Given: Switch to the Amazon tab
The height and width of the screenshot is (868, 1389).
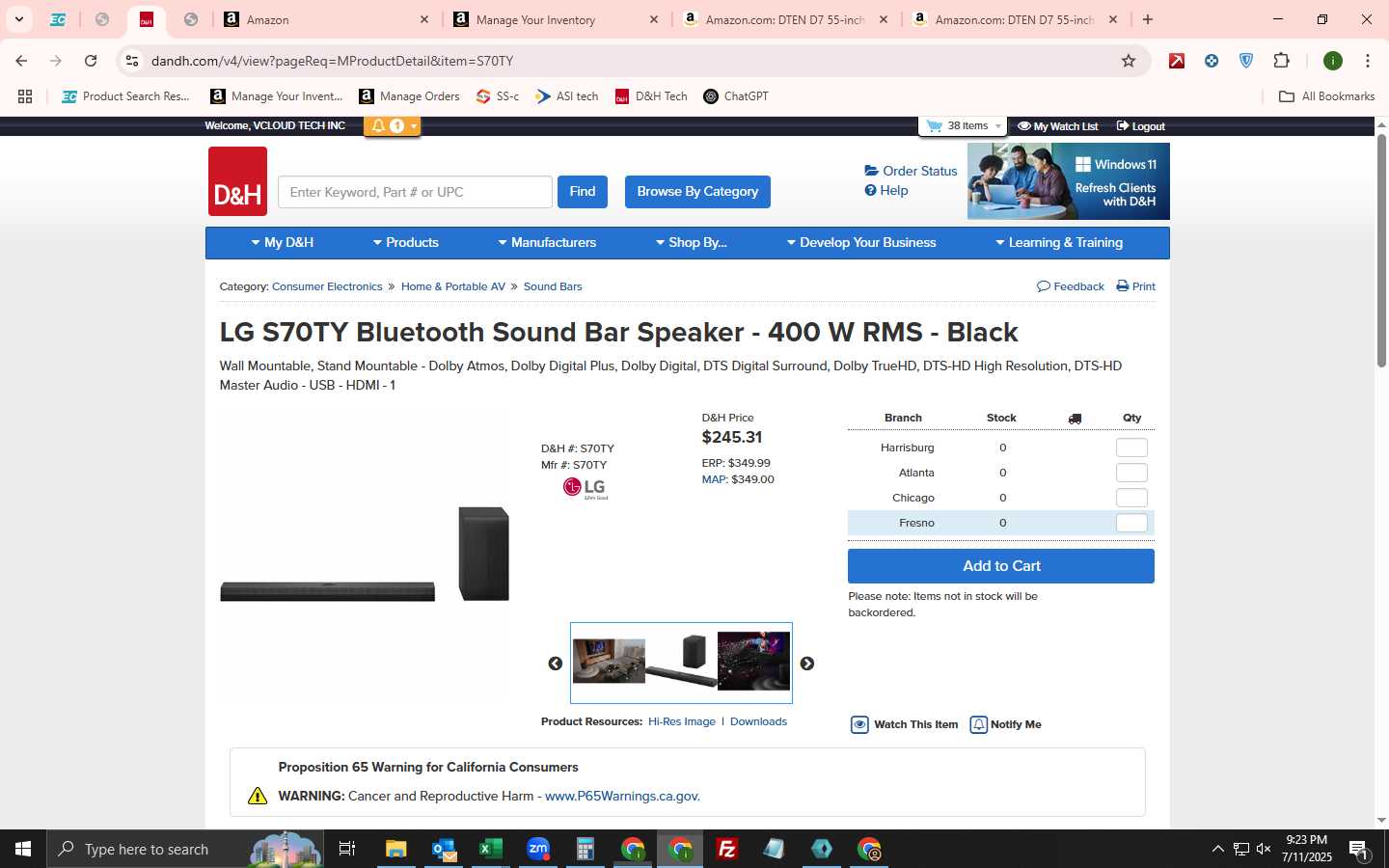Looking at the screenshot, I should (324, 19).
